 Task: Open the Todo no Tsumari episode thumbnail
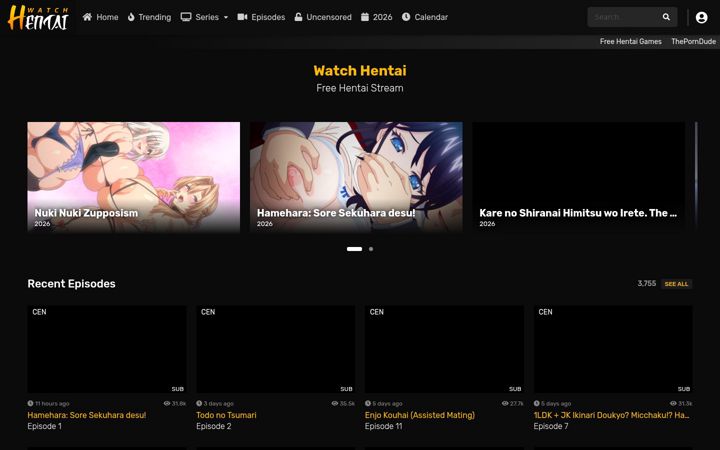coord(276,349)
